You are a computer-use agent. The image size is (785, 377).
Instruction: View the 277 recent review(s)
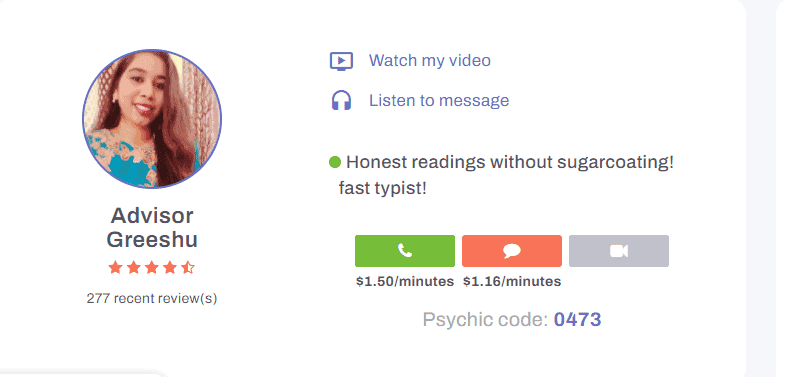tap(152, 298)
